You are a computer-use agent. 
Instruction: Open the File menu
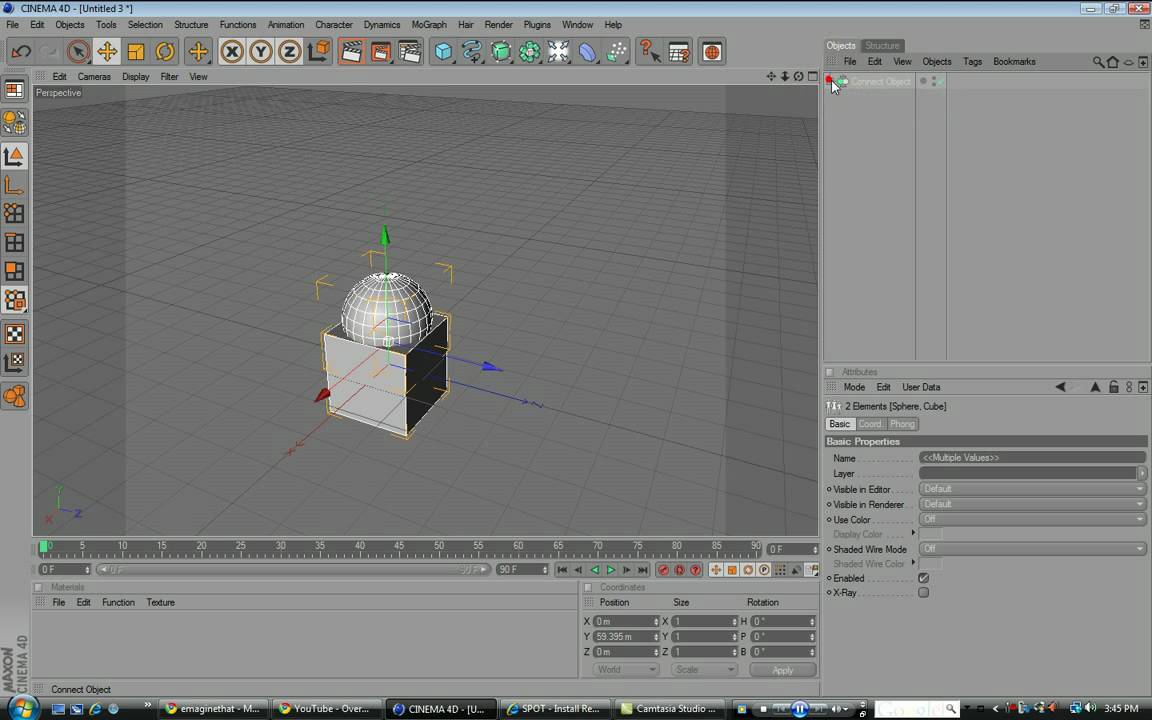coord(12,24)
